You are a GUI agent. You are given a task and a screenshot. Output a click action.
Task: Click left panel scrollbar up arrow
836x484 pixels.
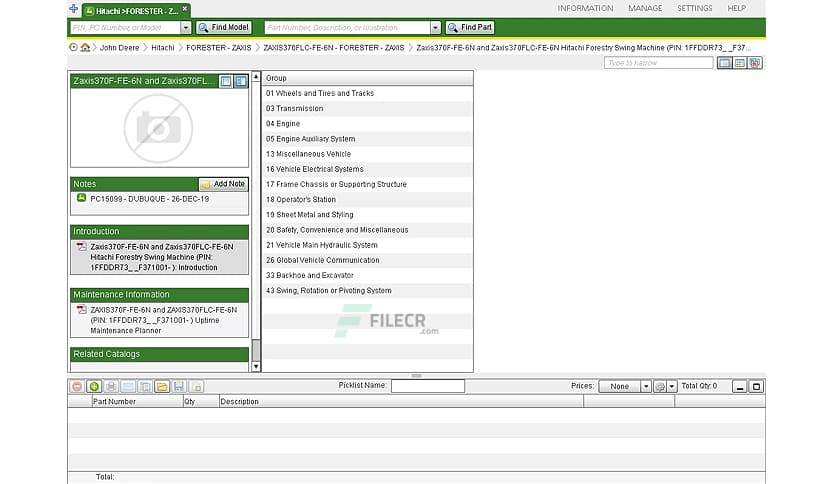256,77
